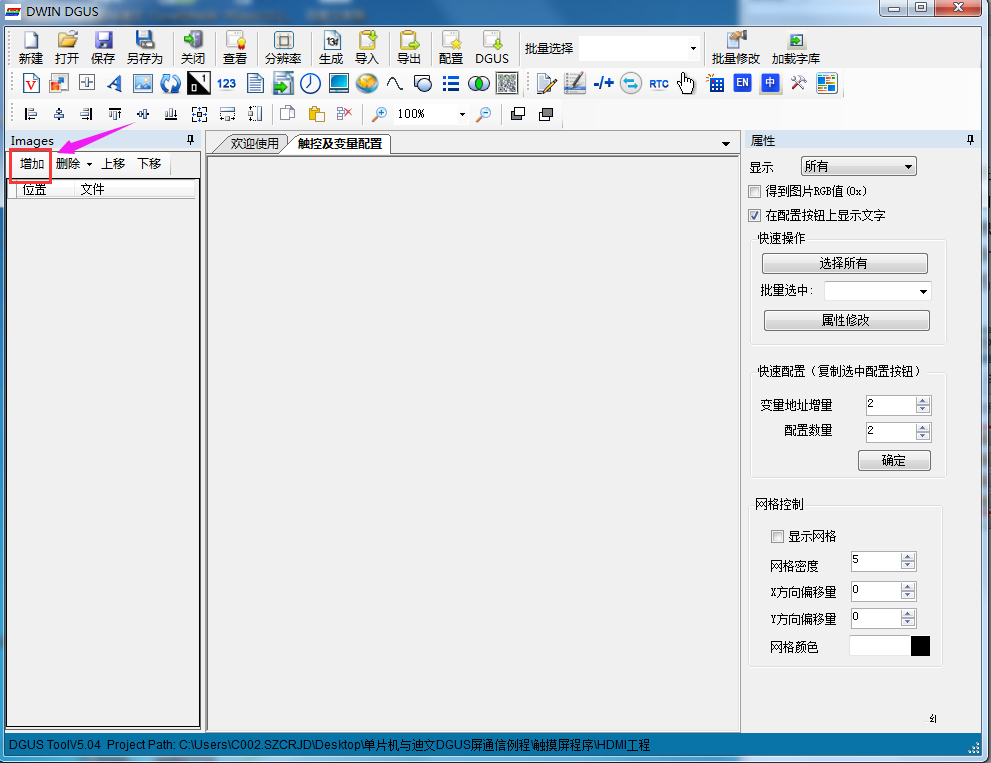Select the curve display tool icon
Image resolution: width=991 pixels, height=763 pixels.
point(394,83)
